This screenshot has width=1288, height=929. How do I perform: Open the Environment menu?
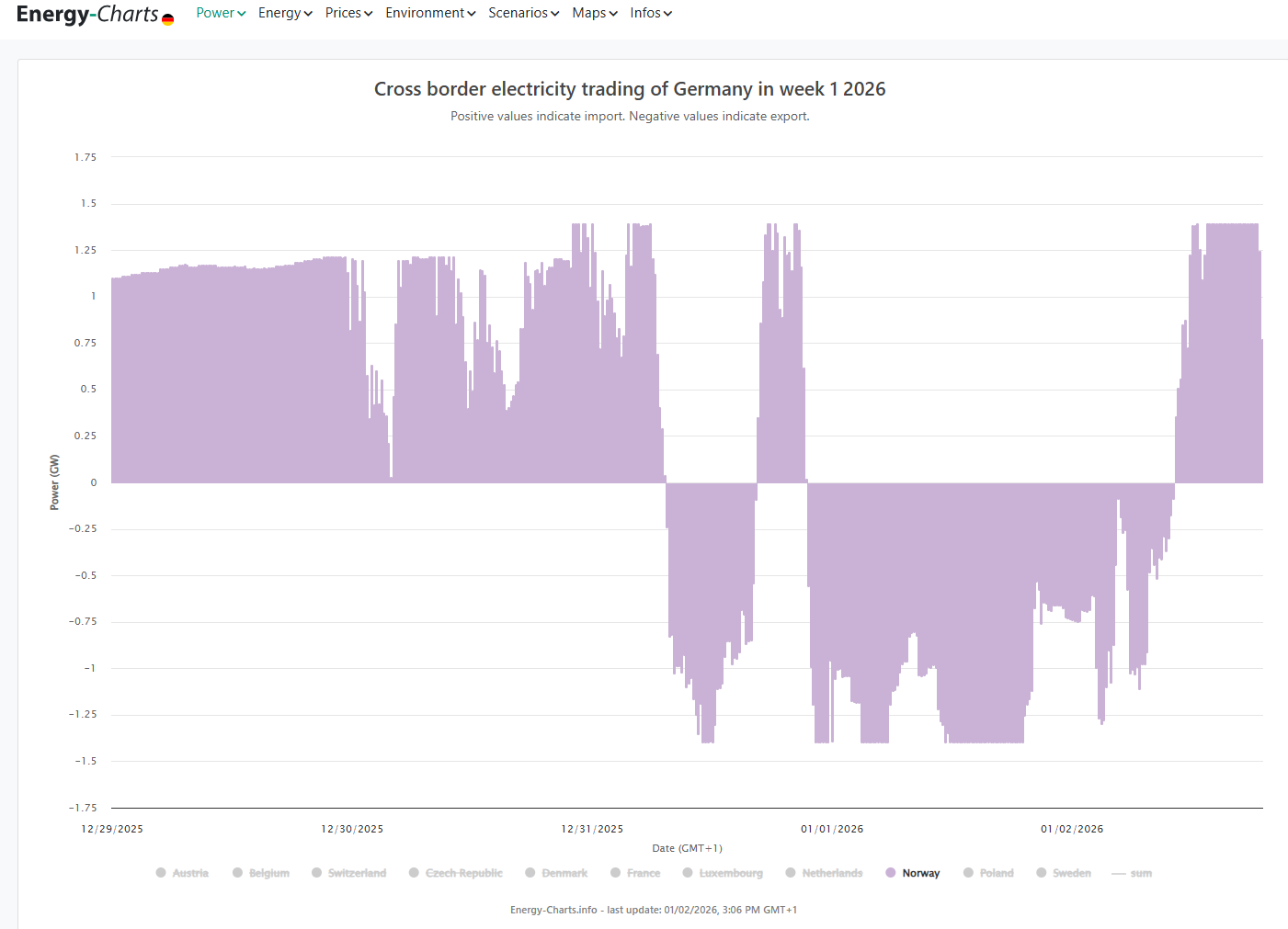pyautogui.click(x=430, y=13)
